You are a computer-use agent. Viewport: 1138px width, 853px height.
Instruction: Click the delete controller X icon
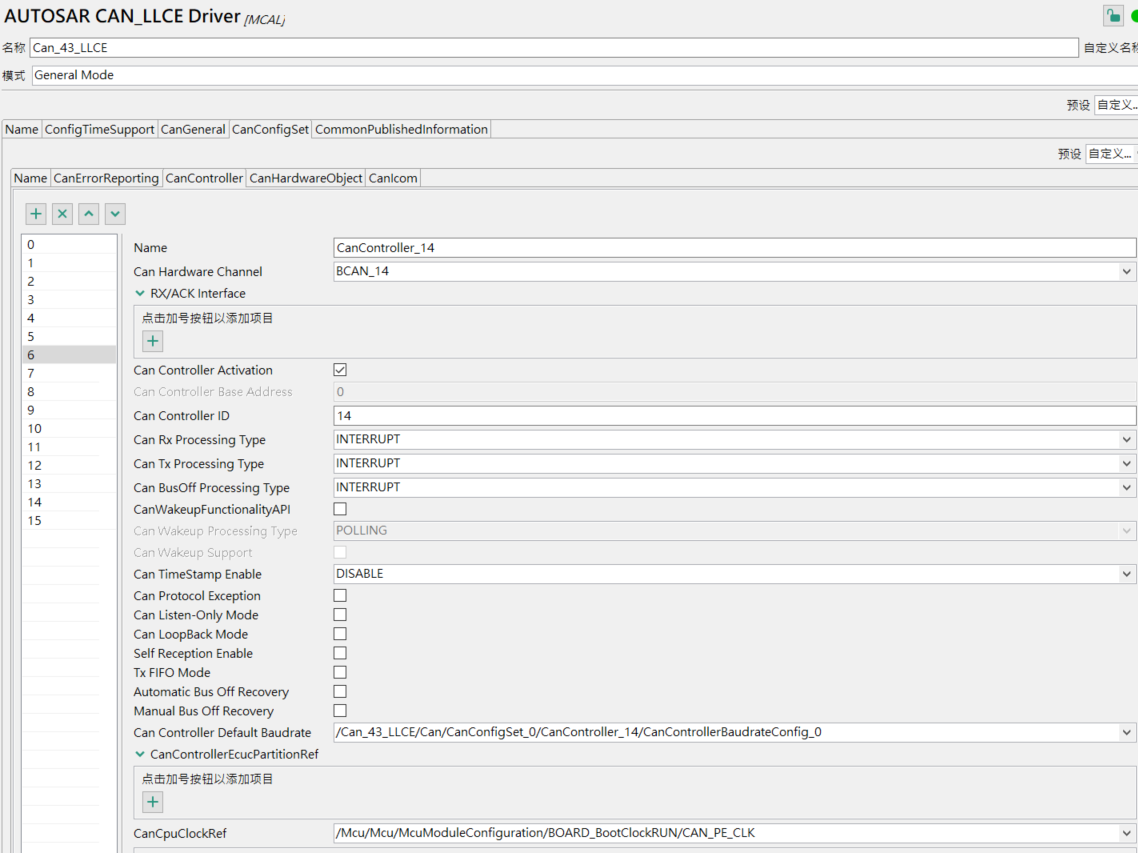click(62, 213)
